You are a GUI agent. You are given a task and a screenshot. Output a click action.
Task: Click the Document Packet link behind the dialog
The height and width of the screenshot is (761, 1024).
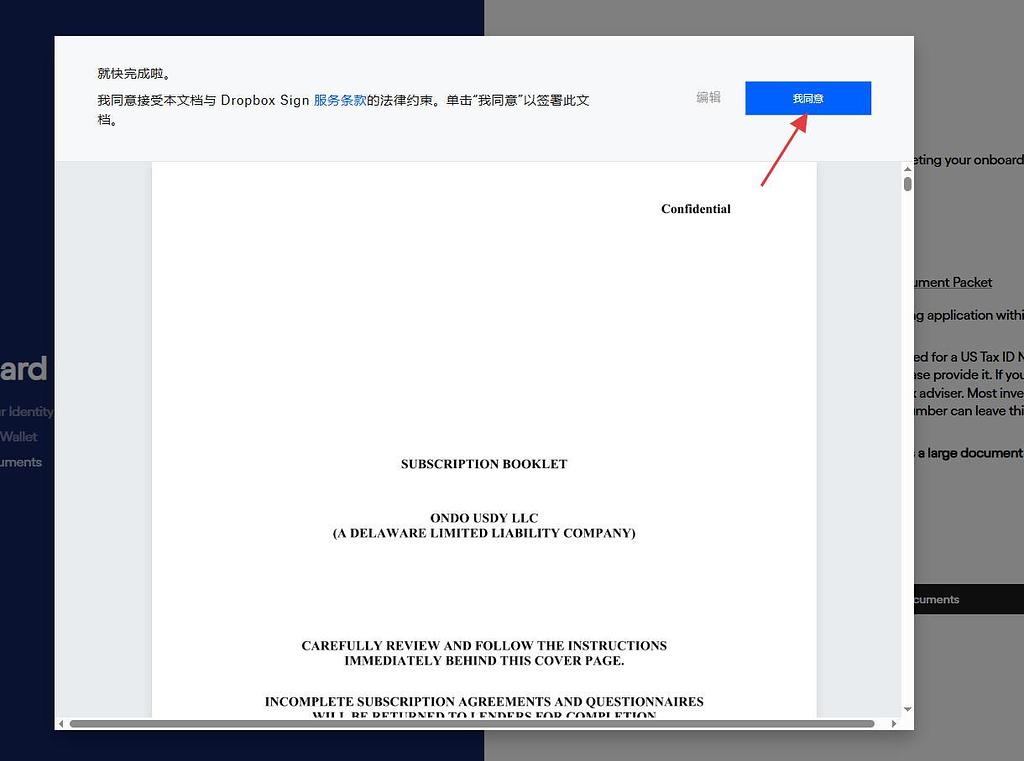pyautogui.click(x=953, y=282)
